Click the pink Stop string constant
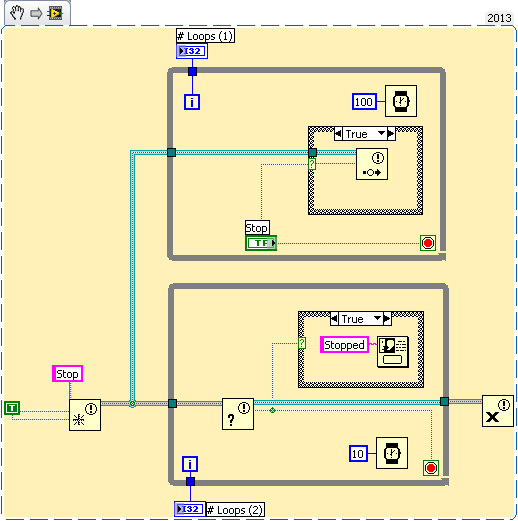 [67, 374]
